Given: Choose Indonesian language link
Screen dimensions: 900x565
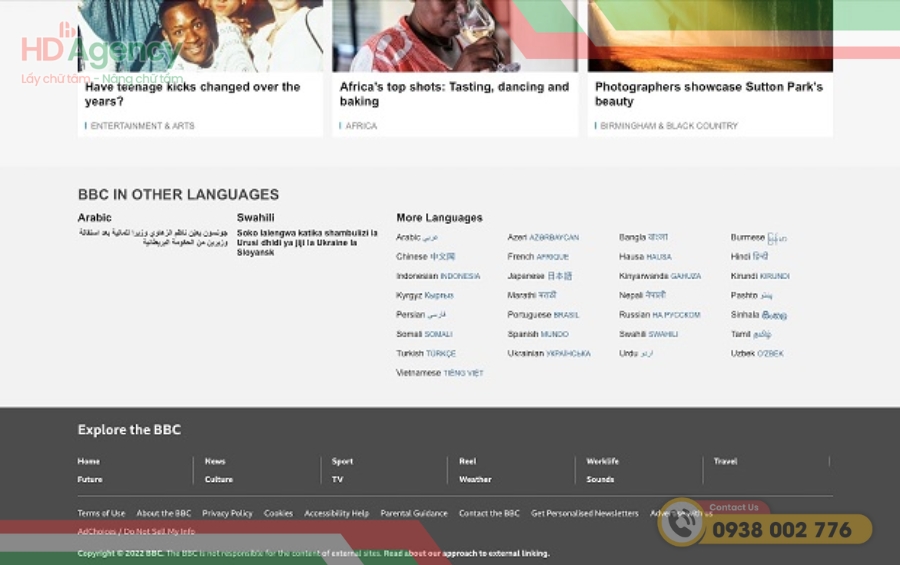Looking at the screenshot, I should pyautogui.click(x=438, y=276).
